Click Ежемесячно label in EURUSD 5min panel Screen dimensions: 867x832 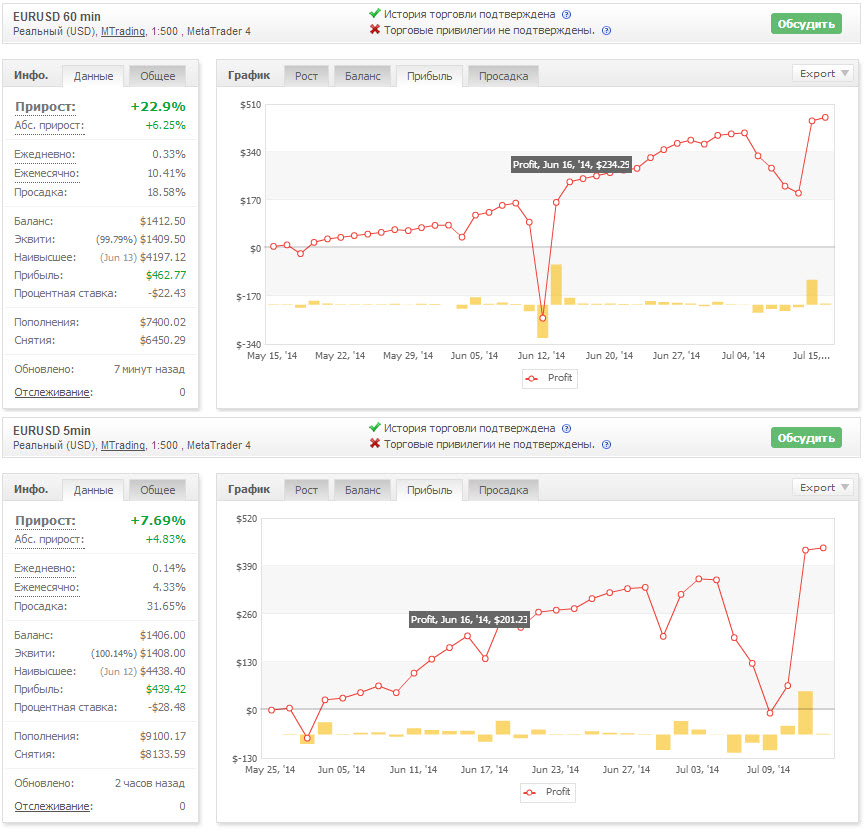click(x=47, y=588)
